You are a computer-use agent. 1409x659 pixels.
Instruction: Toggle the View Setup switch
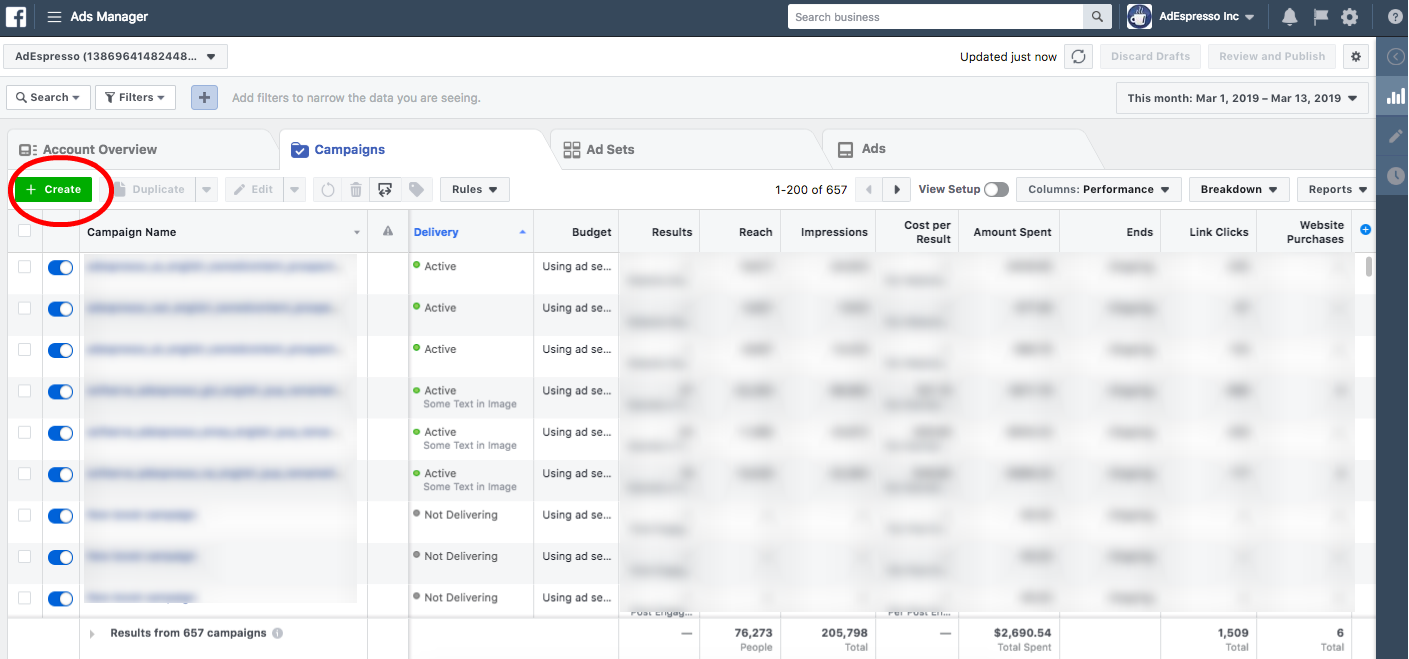(996, 189)
